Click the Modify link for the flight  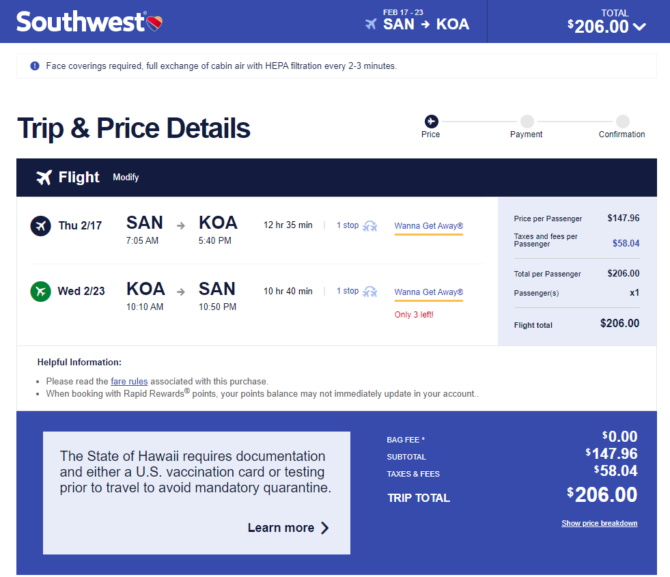(x=126, y=177)
